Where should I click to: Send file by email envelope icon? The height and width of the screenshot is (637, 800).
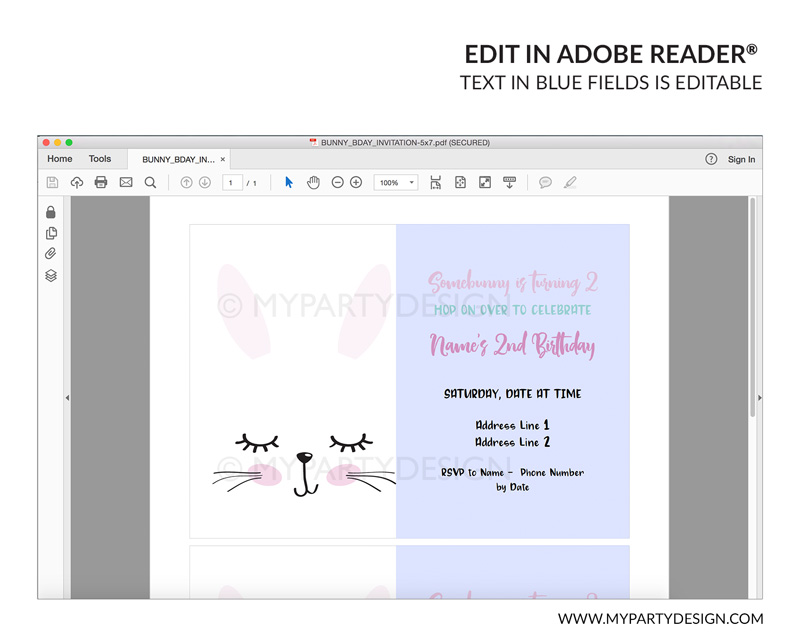tap(126, 183)
